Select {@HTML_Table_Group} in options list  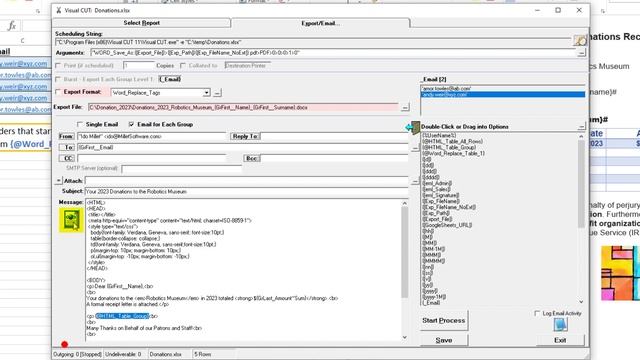click(449, 147)
